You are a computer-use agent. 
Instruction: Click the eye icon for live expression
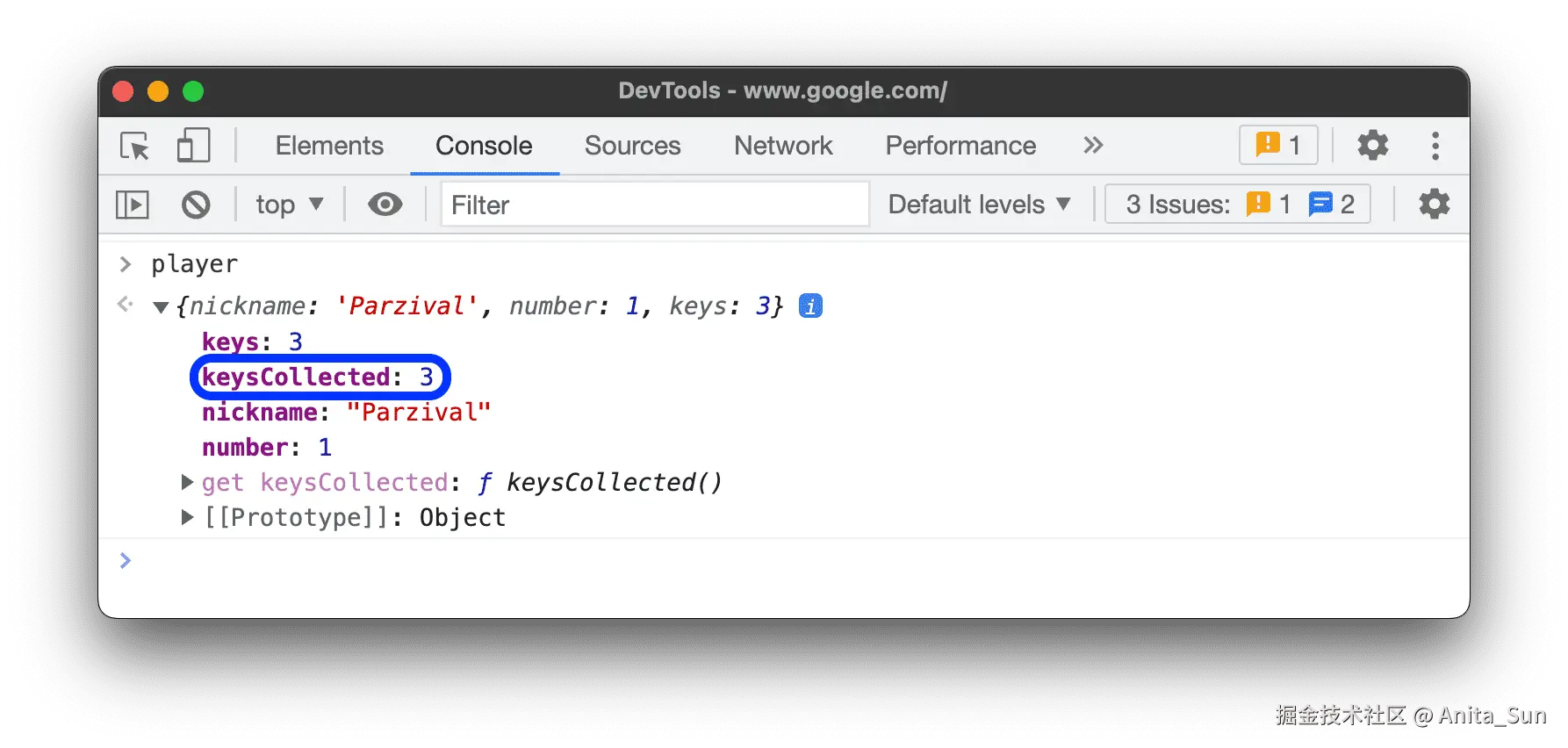(385, 205)
